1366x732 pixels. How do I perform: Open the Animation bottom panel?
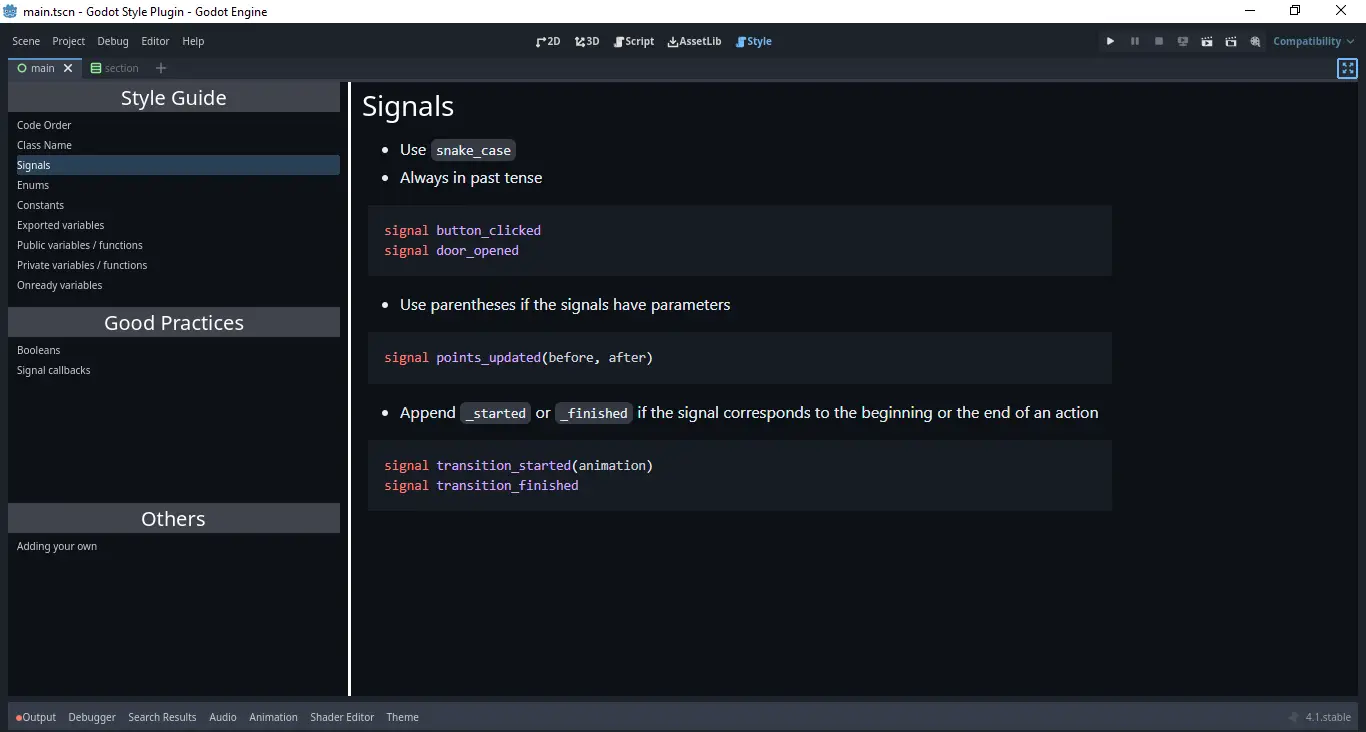point(273,717)
